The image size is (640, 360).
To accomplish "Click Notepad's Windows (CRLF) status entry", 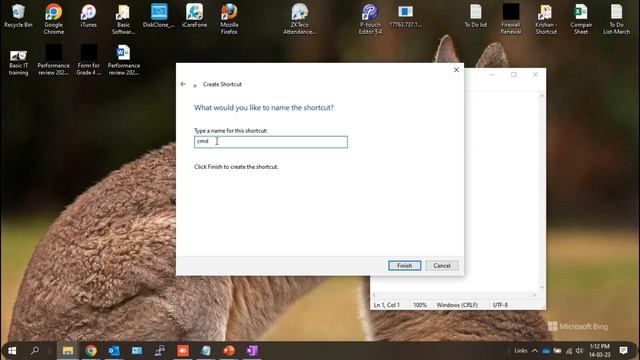I will click(x=457, y=305).
